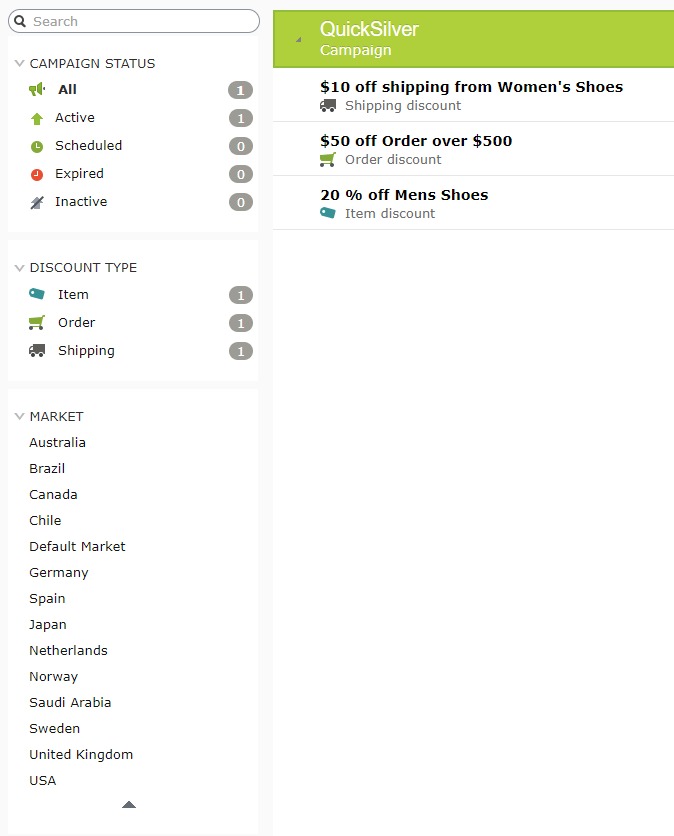The width and height of the screenshot is (674, 836).
Task: Open 20 % off Mens Shoes discount
Action: [404, 195]
